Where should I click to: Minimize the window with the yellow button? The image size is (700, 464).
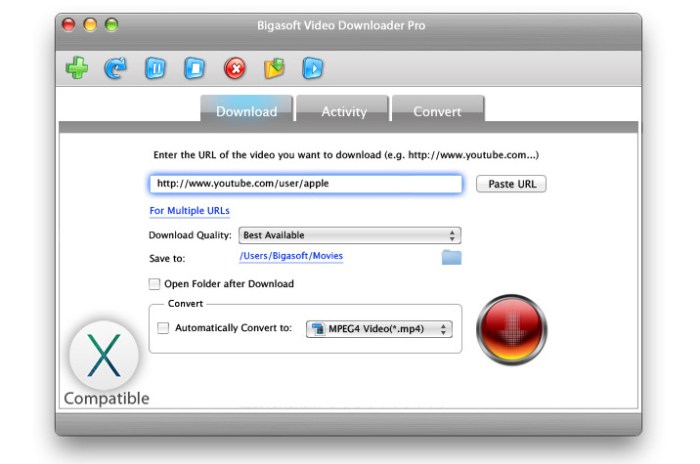coord(90,25)
